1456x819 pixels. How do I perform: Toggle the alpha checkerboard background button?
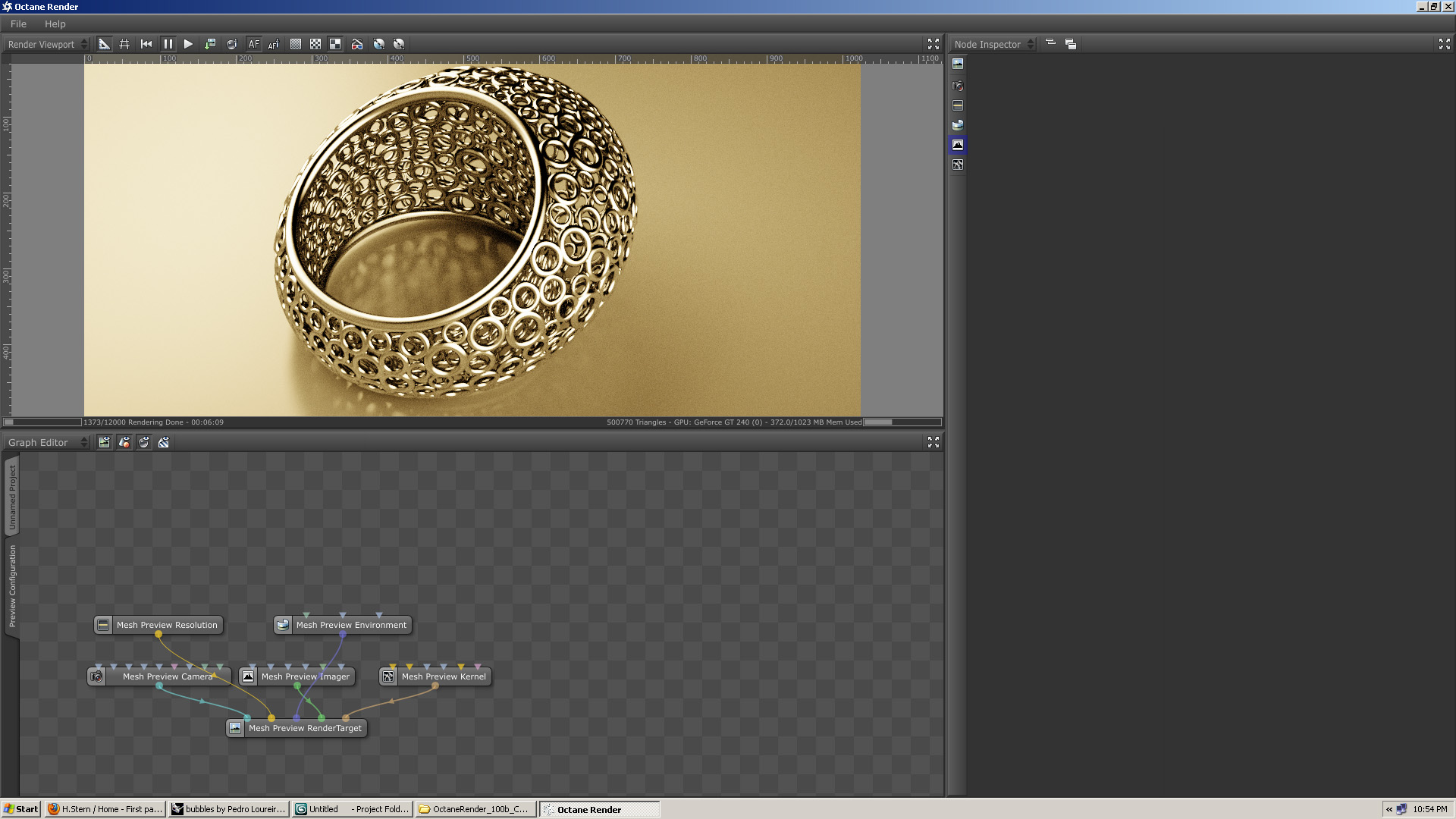[315, 44]
